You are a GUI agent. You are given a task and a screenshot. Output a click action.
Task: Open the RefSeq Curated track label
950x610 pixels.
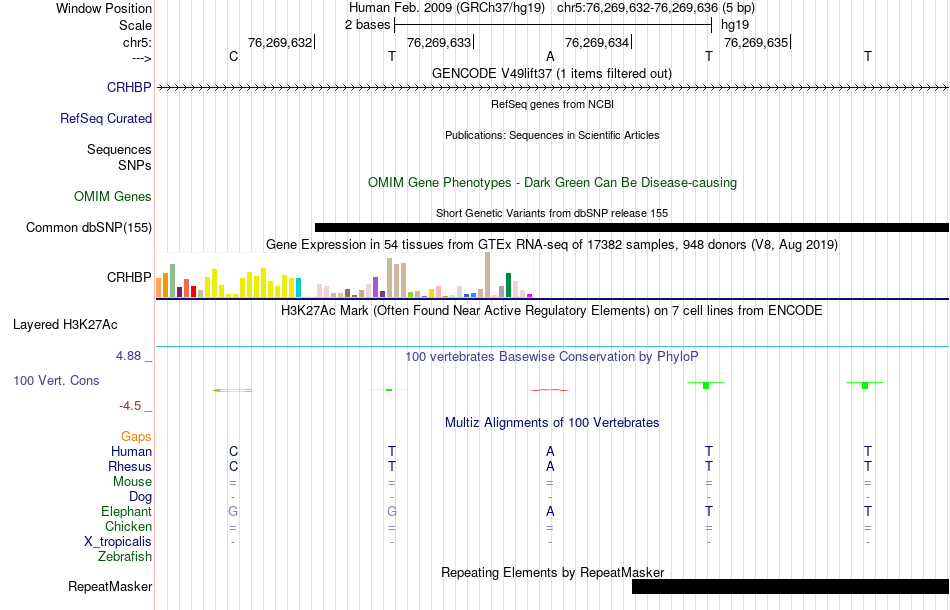point(105,118)
